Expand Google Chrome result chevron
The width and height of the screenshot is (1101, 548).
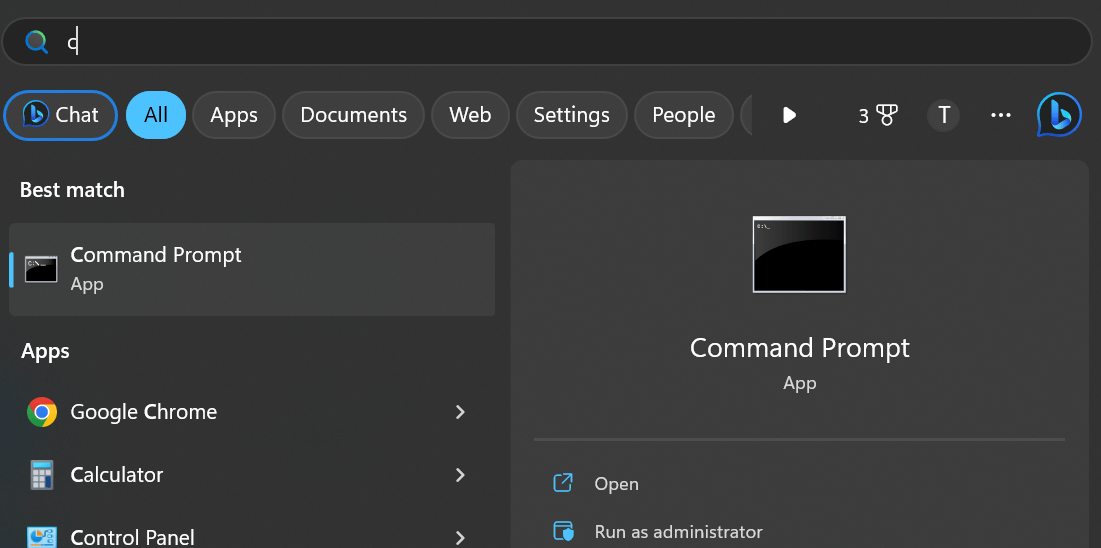pos(460,412)
